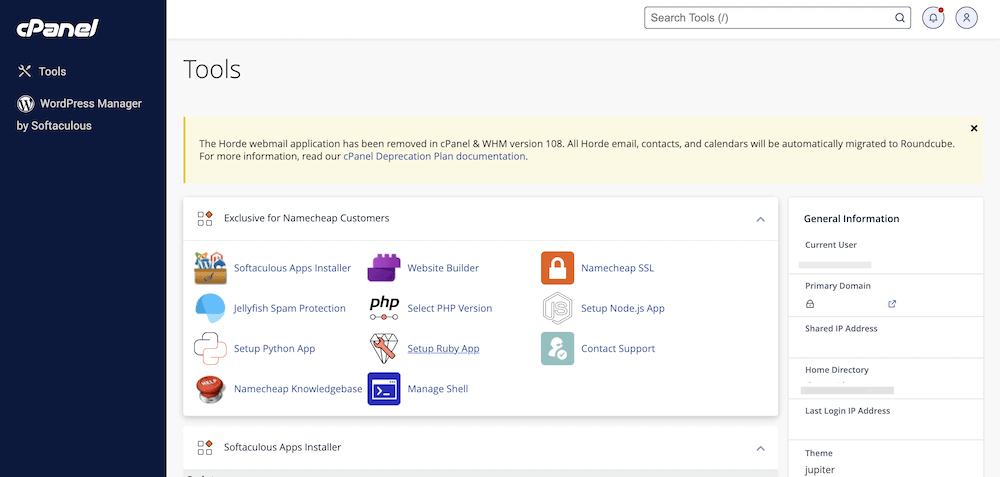The width and height of the screenshot is (1000, 477).
Task: Open Contact Support link
Action: 618,349
